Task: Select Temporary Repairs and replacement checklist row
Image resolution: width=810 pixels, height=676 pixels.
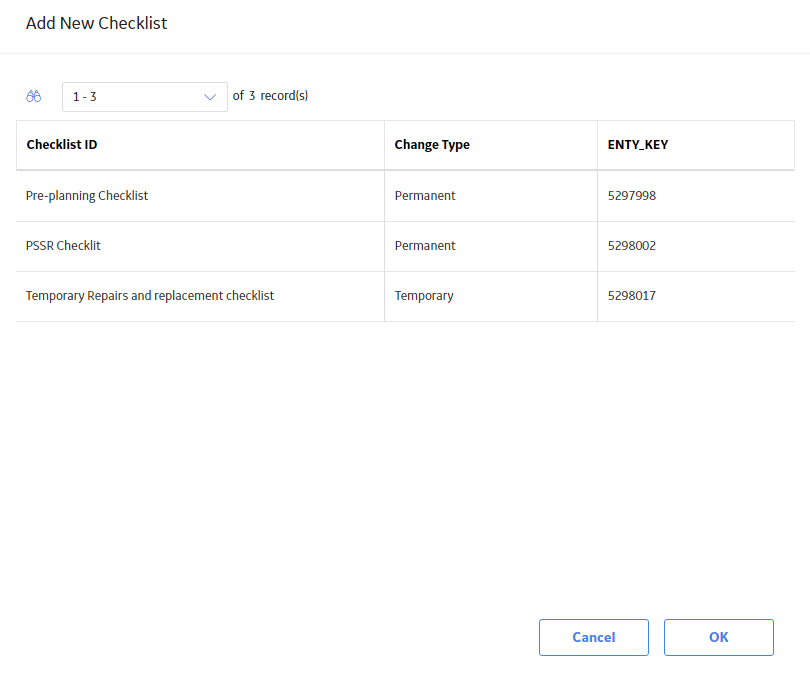Action: (x=405, y=296)
